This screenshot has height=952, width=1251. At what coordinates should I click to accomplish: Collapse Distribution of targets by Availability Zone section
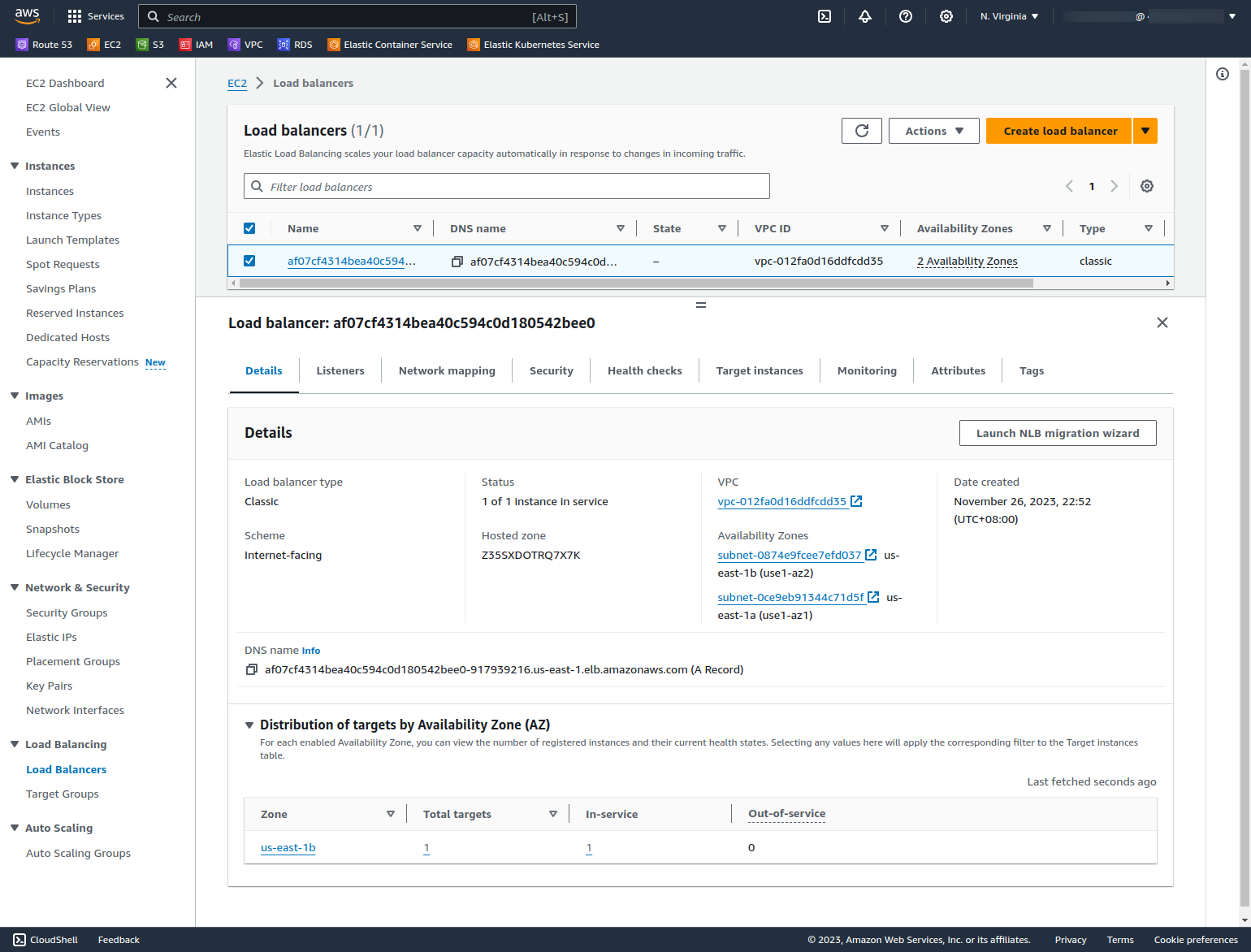[x=249, y=725]
